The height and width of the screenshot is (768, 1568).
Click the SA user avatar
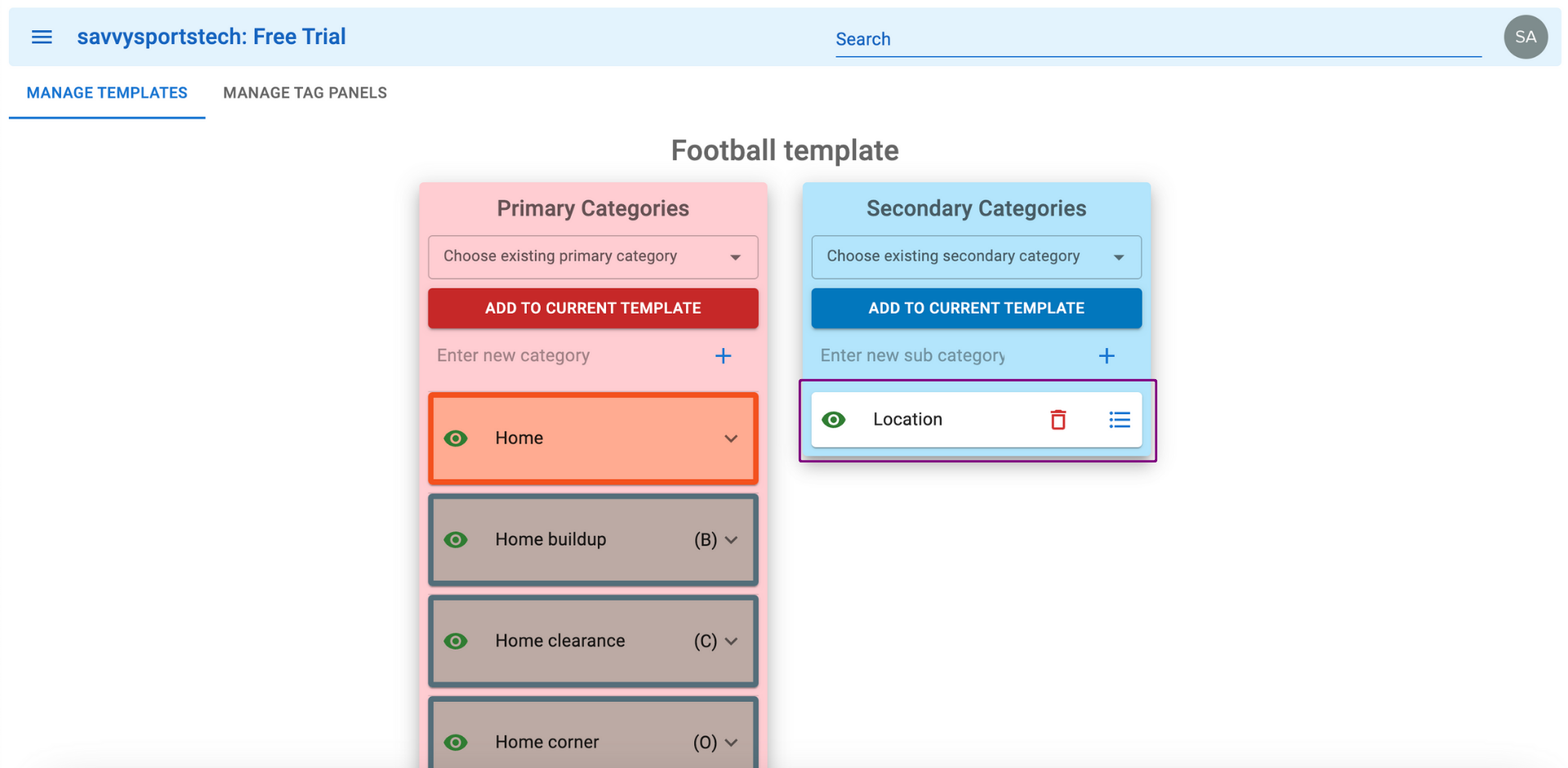(x=1525, y=37)
